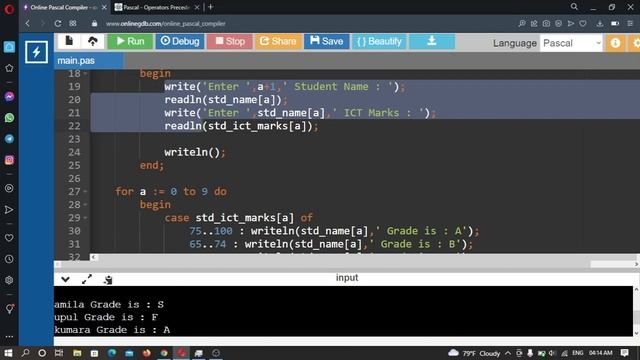Open Opera tab search magnifier
Image resolution: width=640 pixels, height=360 pixels.
coord(574,7)
